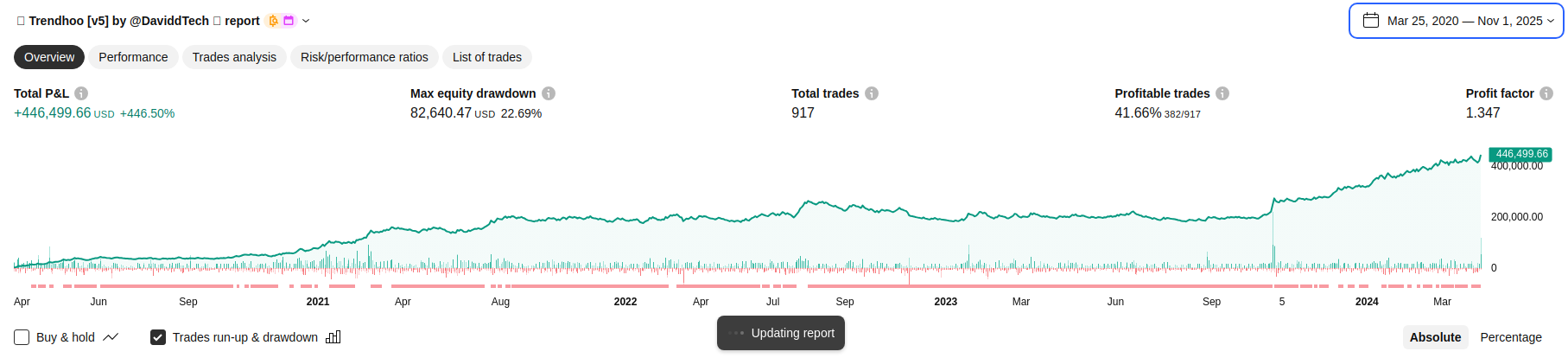This screenshot has height=358, width=1568.
Task: Open the Trades analysis tab
Action: 234,57
